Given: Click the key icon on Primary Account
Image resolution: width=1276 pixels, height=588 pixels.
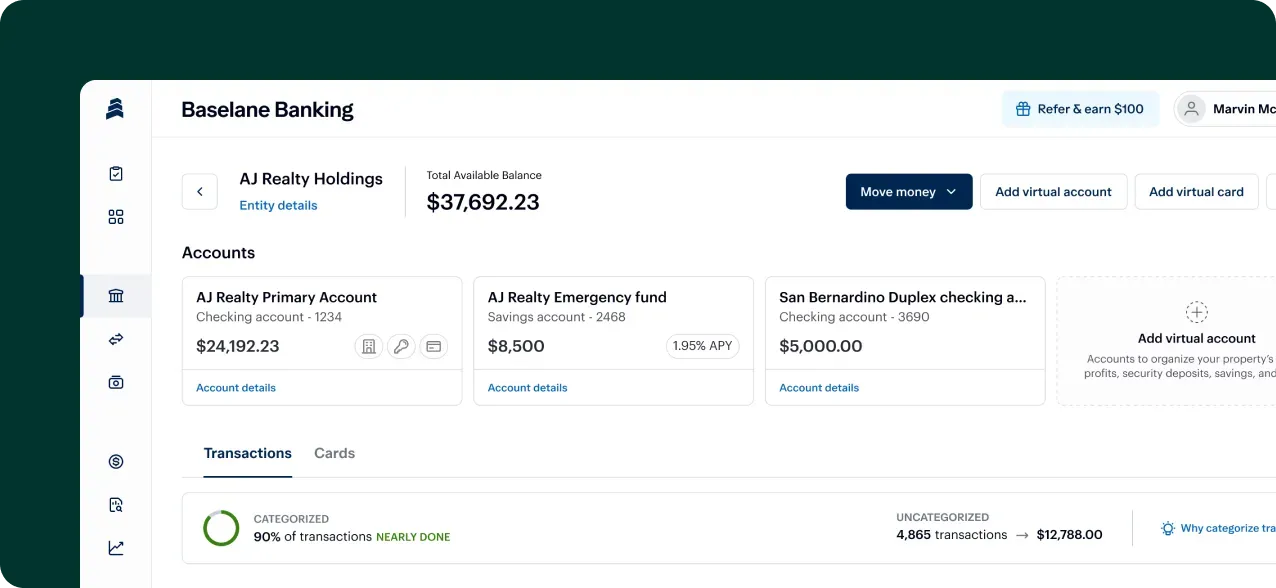Looking at the screenshot, I should coord(401,346).
